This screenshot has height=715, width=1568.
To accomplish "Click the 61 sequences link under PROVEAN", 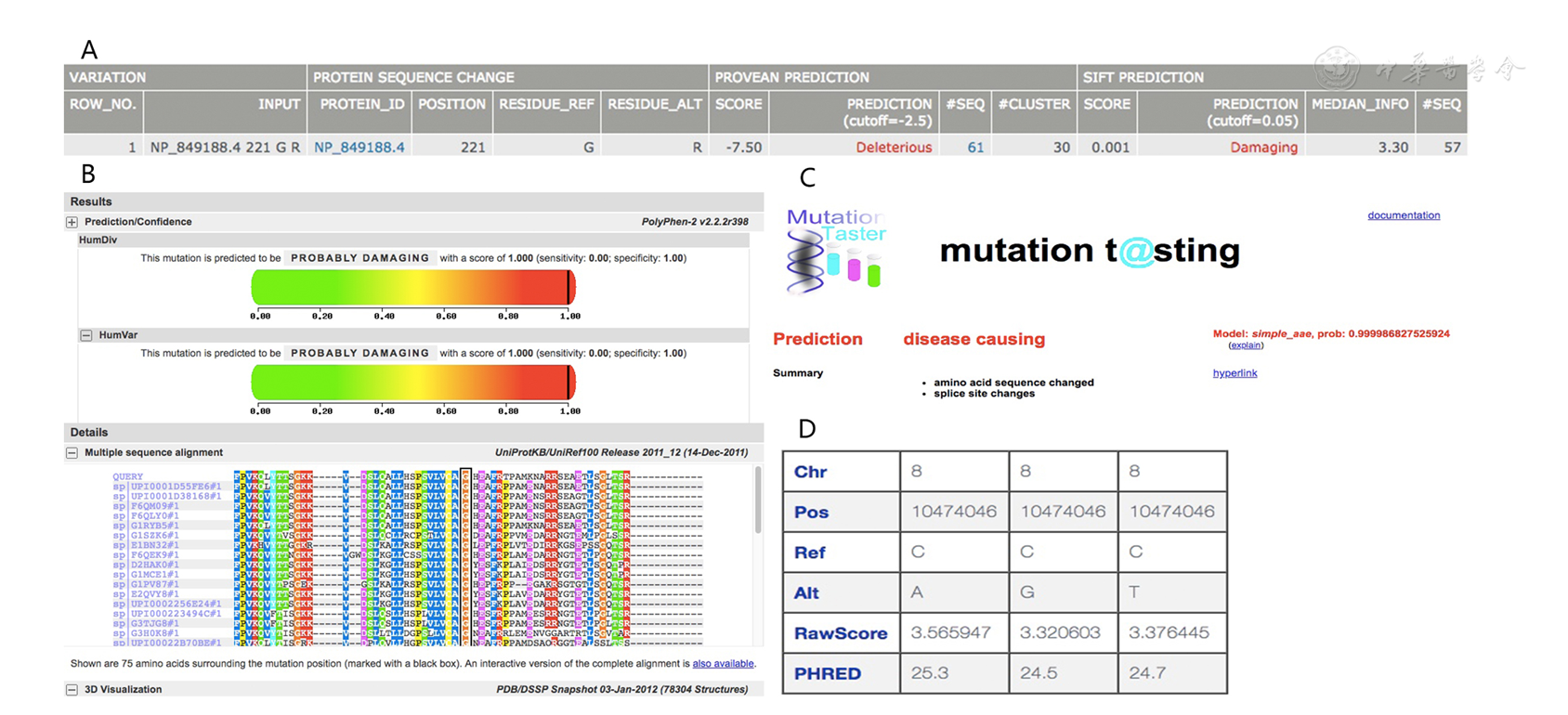I will [974, 147].
